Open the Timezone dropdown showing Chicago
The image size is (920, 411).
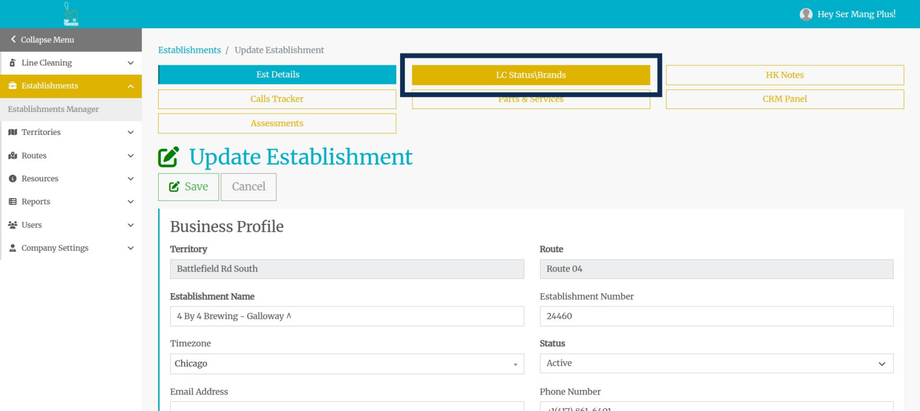pyautogui.click(x=347, y=363)
